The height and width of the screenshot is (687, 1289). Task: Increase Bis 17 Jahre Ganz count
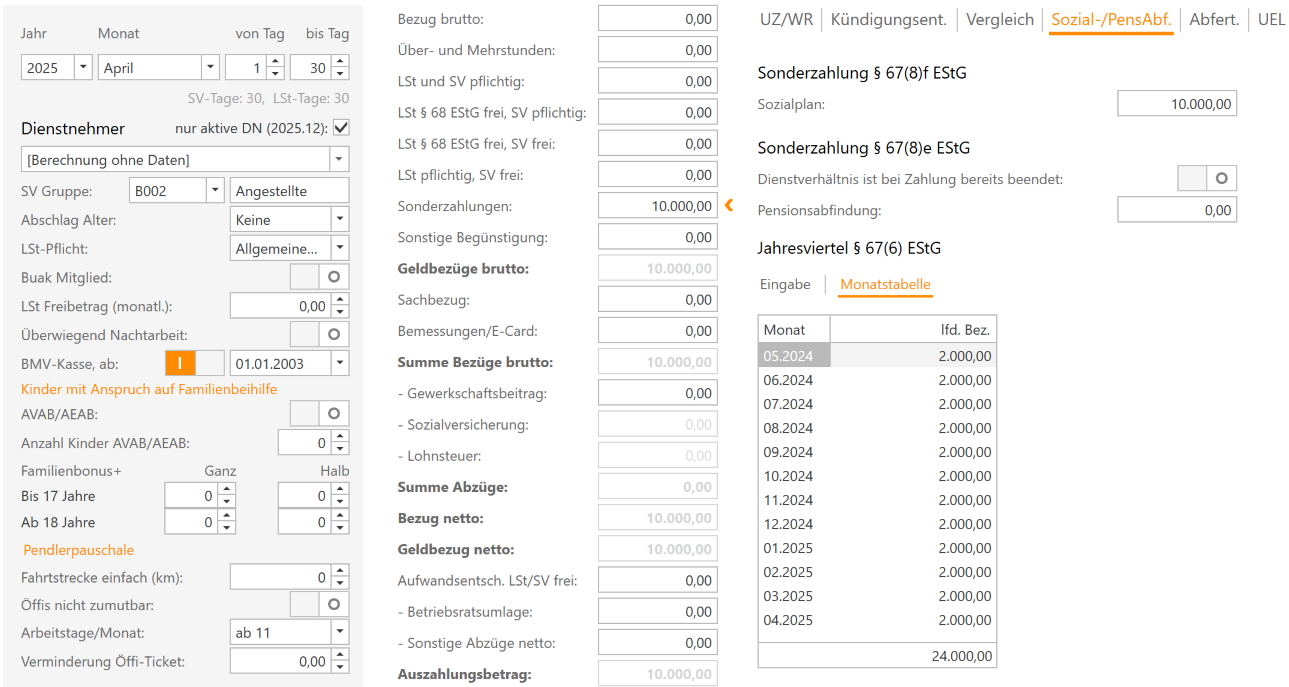pos(226,490)
